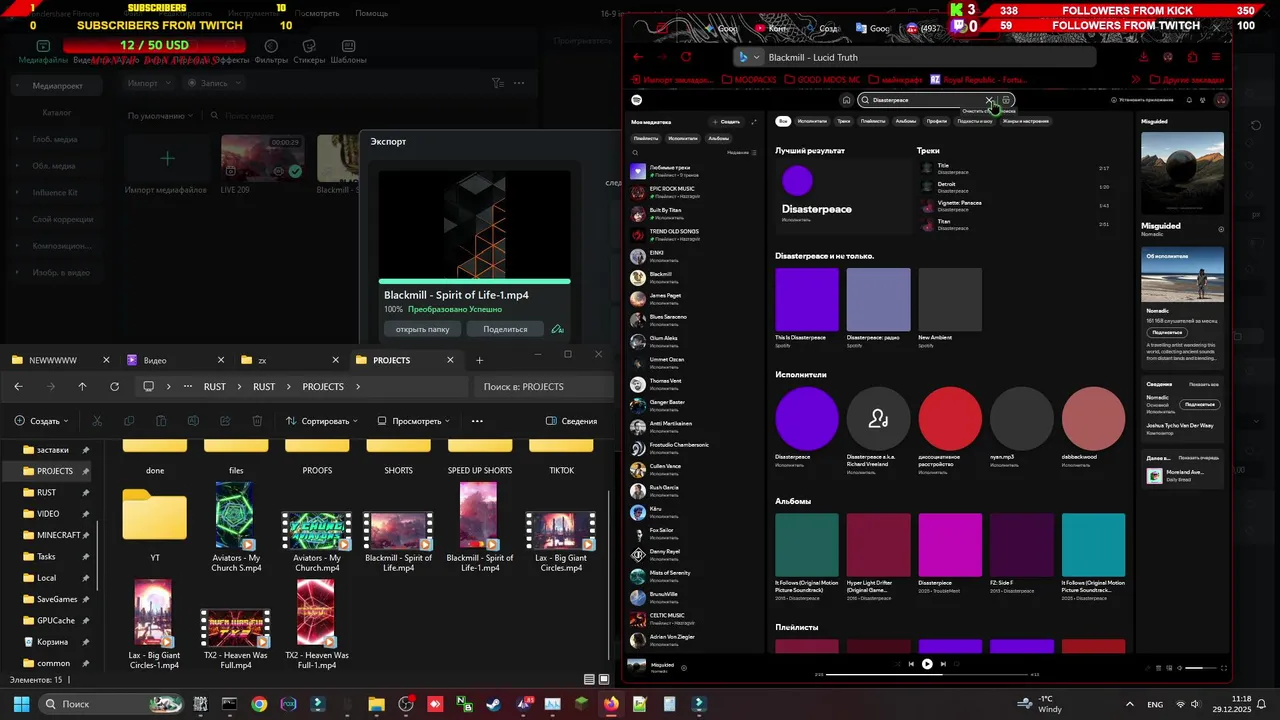
Task: Click the Поиск в: PROJECTS search field
Action: [x=543, y=387]
